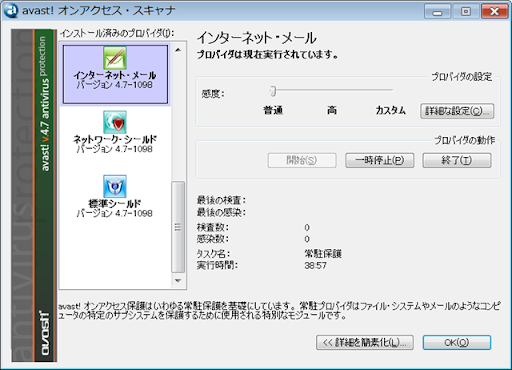Select the インターネット・メール provider icon
Viewport: 512px width, 370px height.
coord(115,58)
